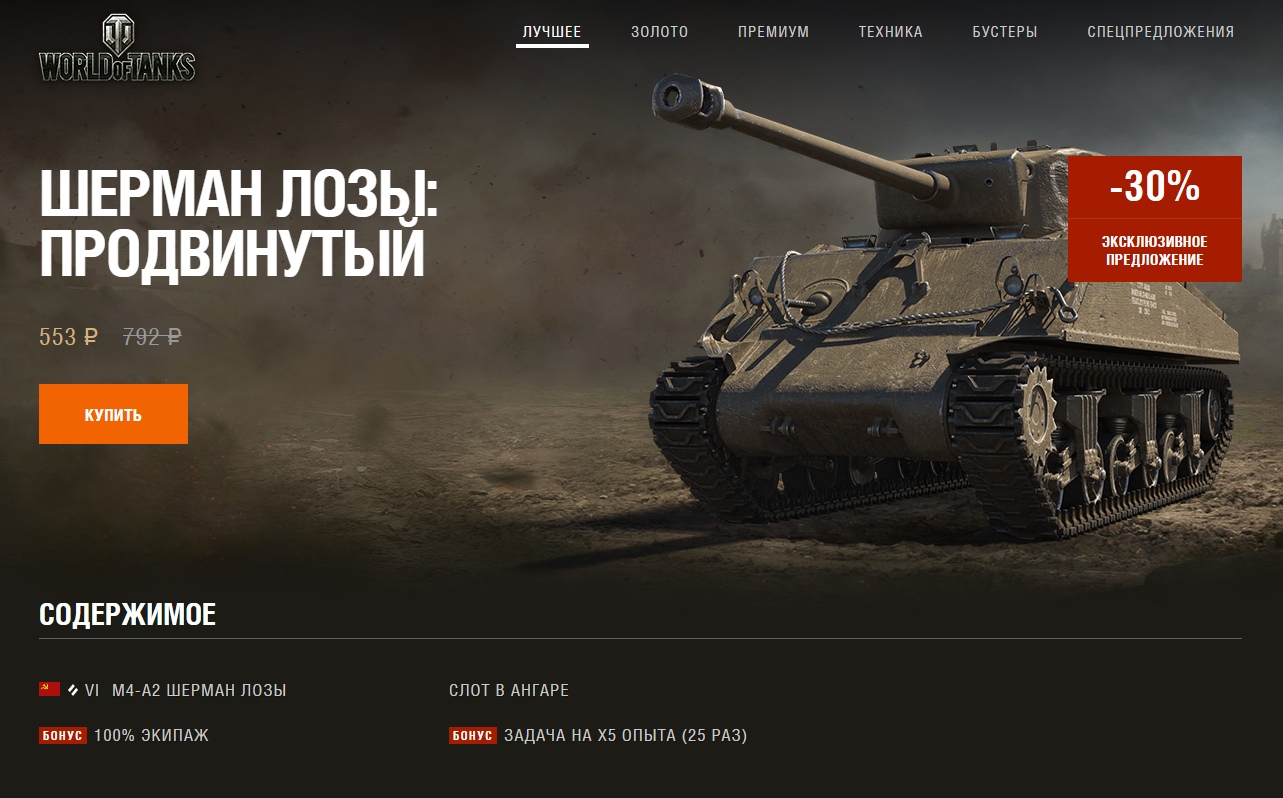Click the red БОНУС badge near 100% ЭКИПАЖ
This screenshot has width=1283, height=798.
point(63,736)
